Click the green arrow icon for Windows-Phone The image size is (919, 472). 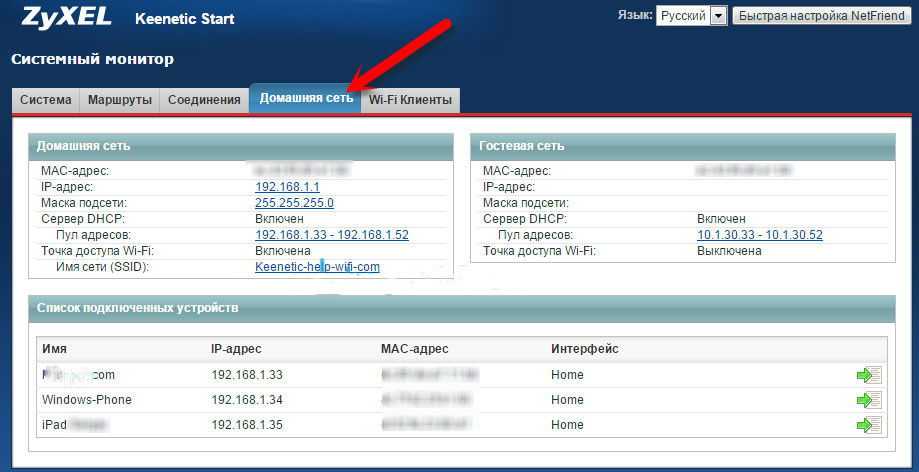click(x=867, y=400)
